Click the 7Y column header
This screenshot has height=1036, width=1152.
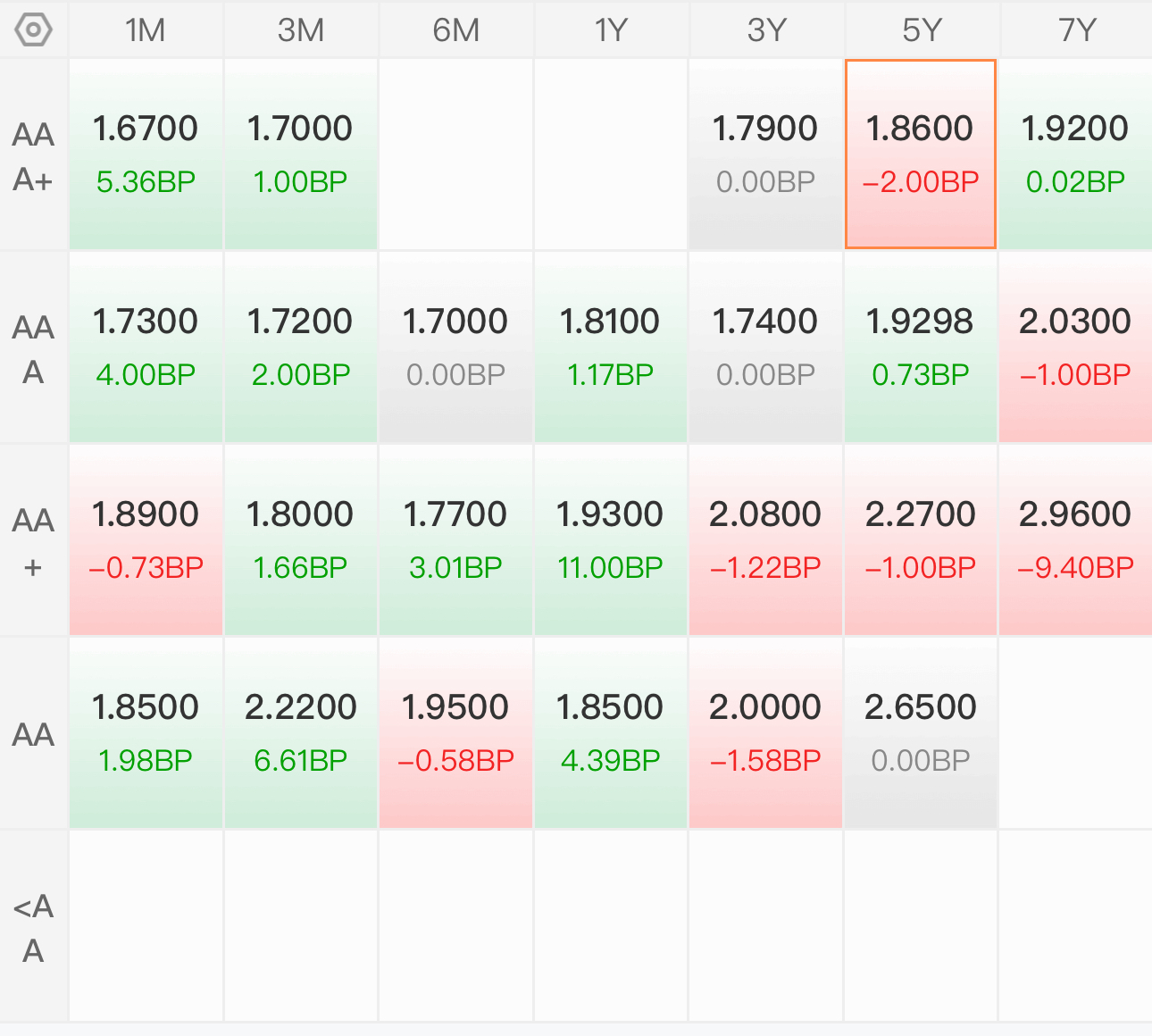point(1076,30)
